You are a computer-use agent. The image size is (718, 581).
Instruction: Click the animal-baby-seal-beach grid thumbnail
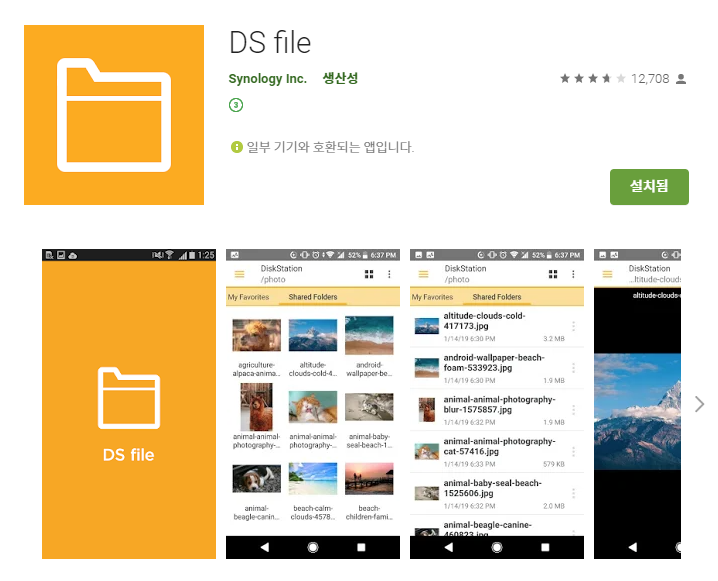(x=369, y=407)
